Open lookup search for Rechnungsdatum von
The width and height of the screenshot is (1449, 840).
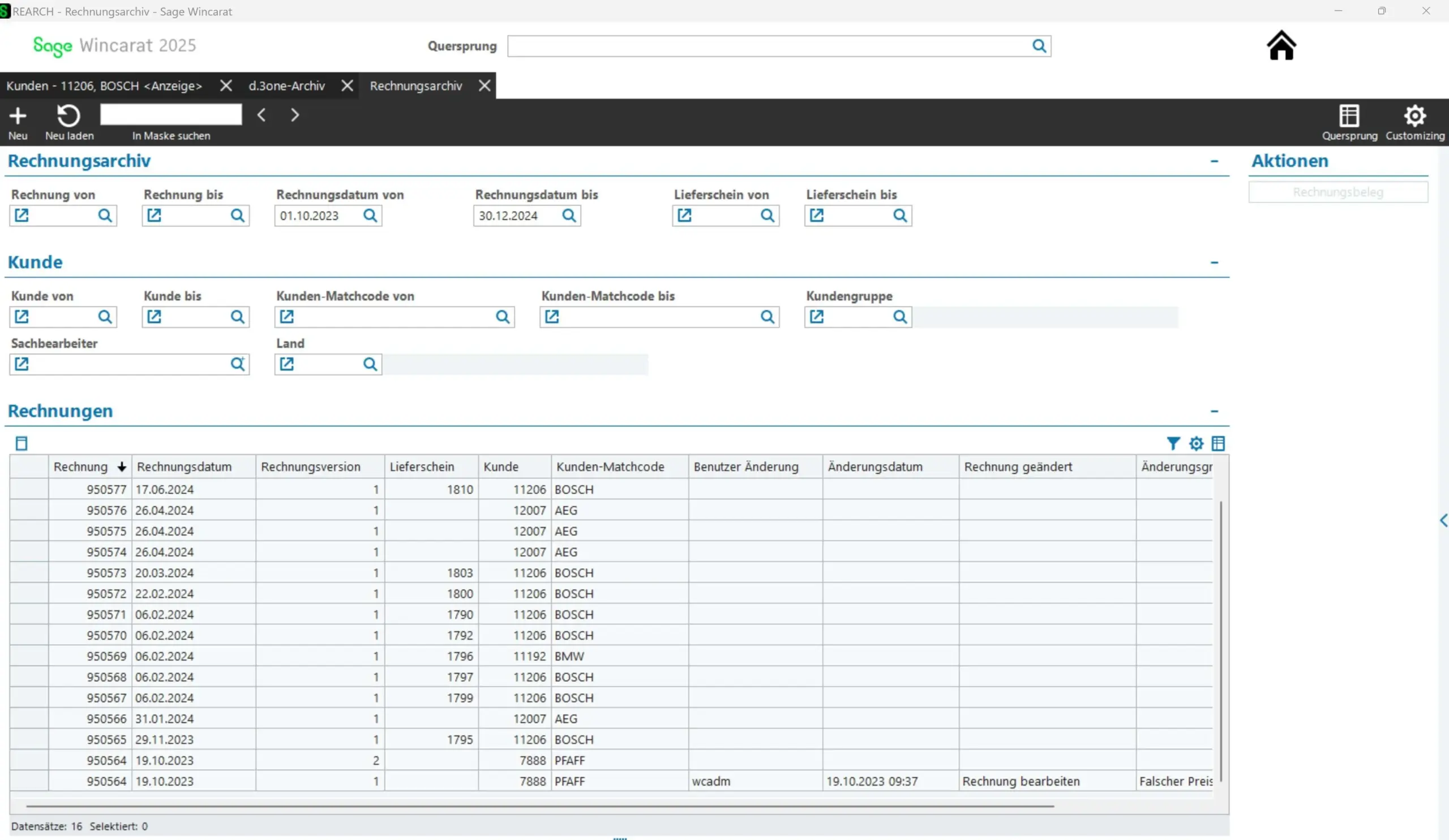[x=370, y=216]
